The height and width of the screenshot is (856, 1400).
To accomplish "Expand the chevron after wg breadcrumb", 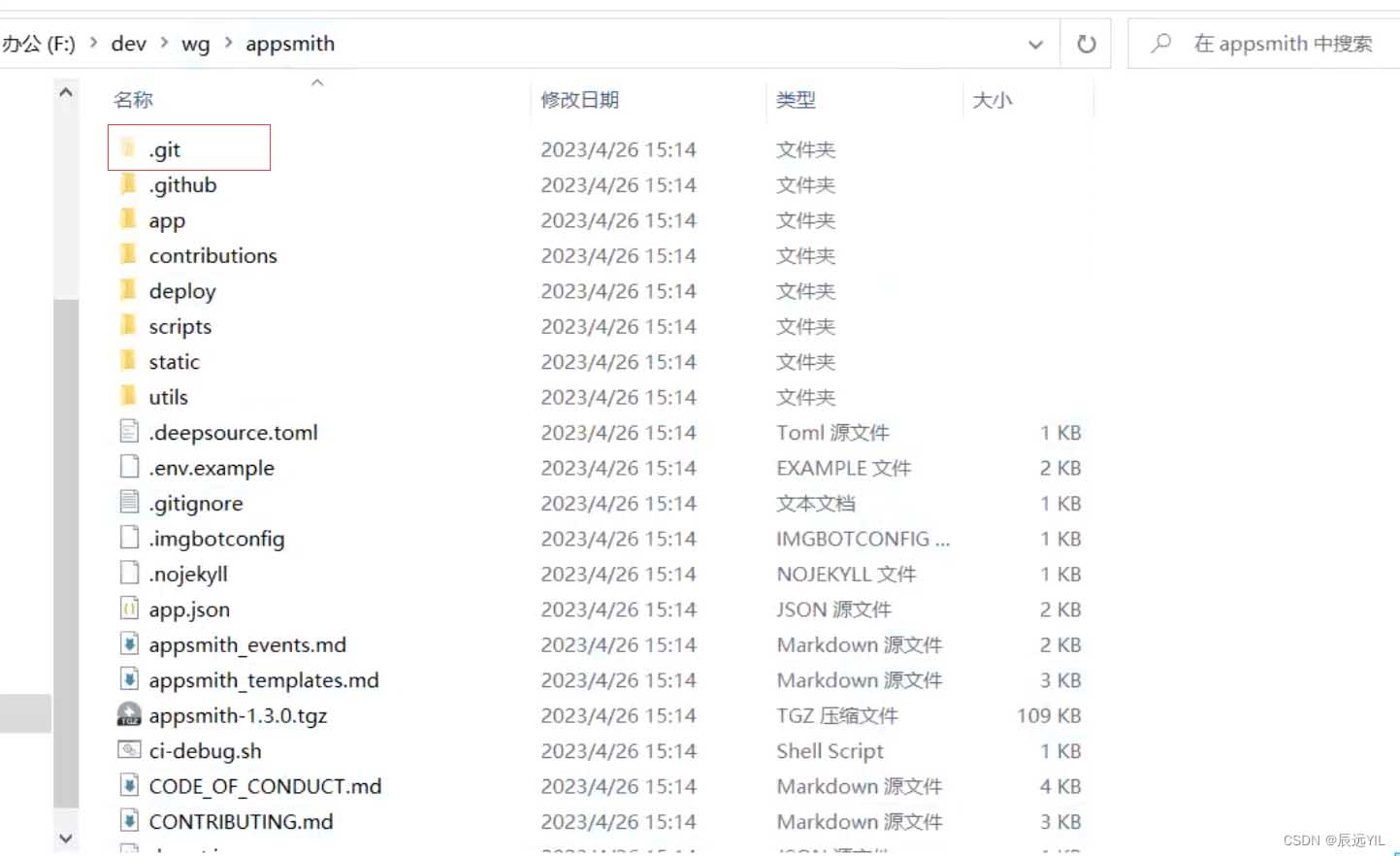I will point(228,43).
